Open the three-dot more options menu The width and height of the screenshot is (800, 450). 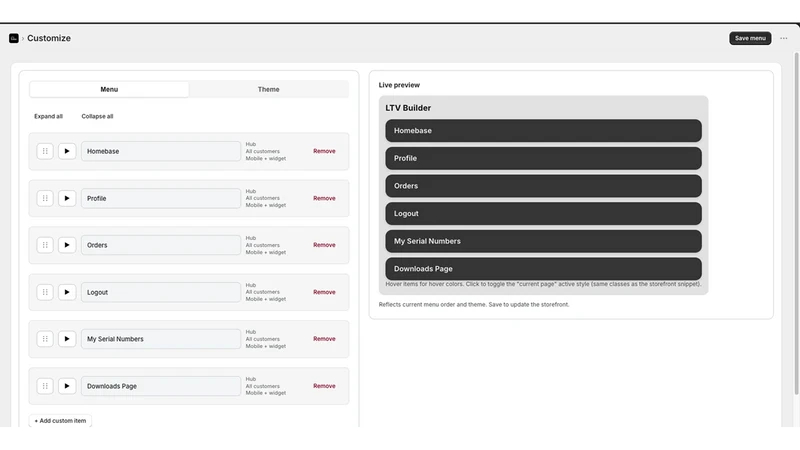[x=784, y=38]
